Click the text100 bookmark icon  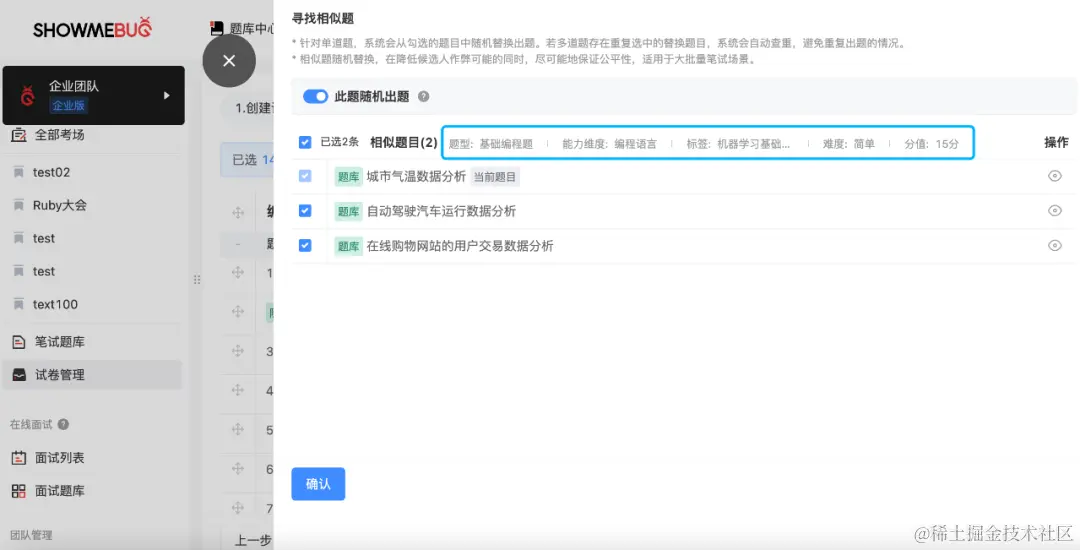[x=19, y=304]
